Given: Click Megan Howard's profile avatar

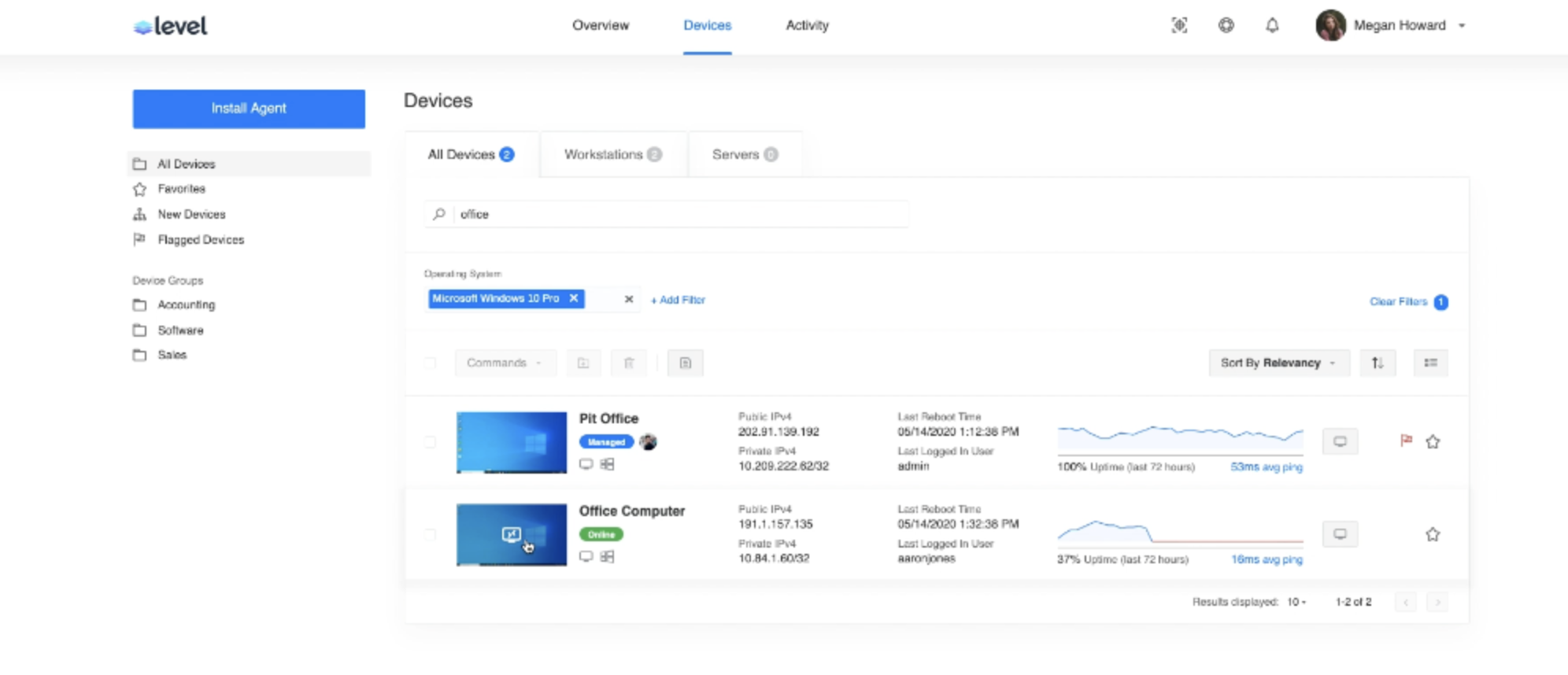Looking at the screenshot, I should pos(1331,25).
